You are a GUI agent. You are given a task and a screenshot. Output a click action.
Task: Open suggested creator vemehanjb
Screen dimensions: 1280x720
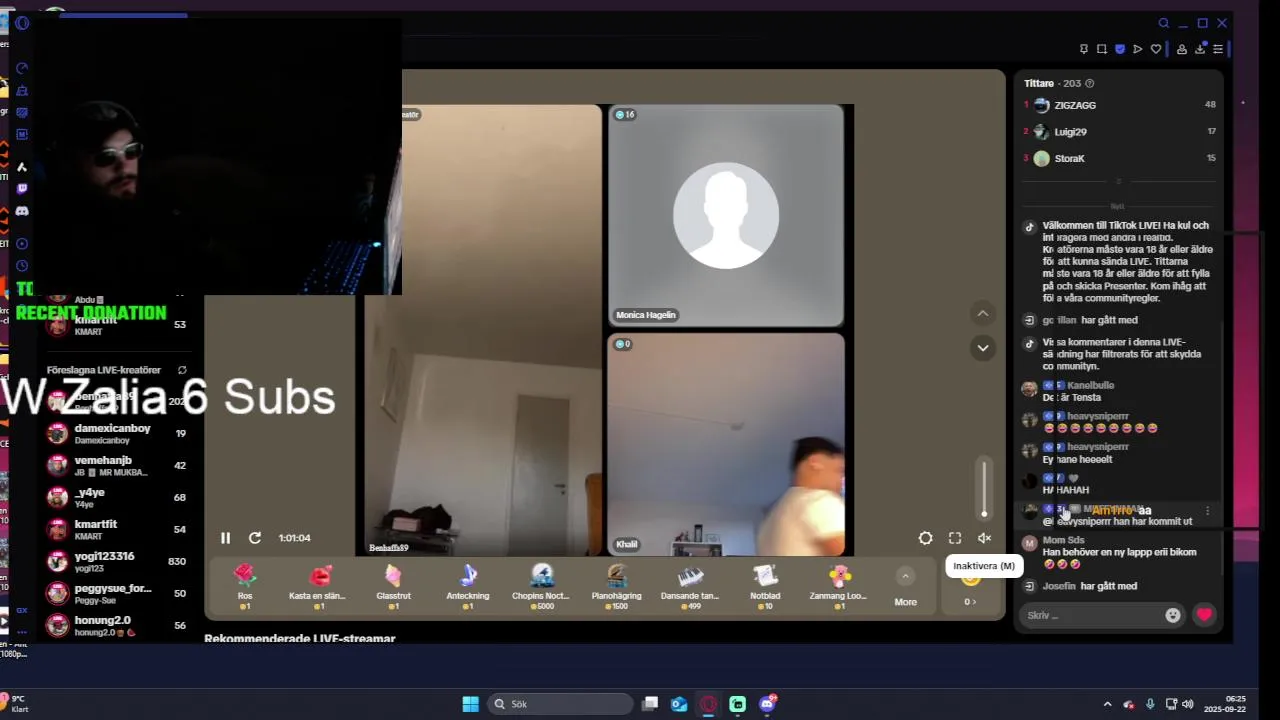point(116,465)
